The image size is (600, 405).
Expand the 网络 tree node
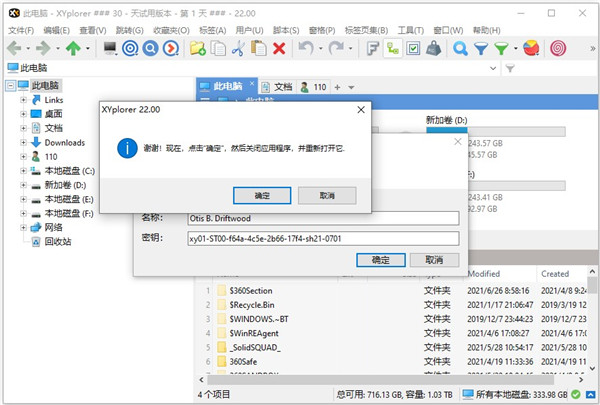click(x=23, y=227)
